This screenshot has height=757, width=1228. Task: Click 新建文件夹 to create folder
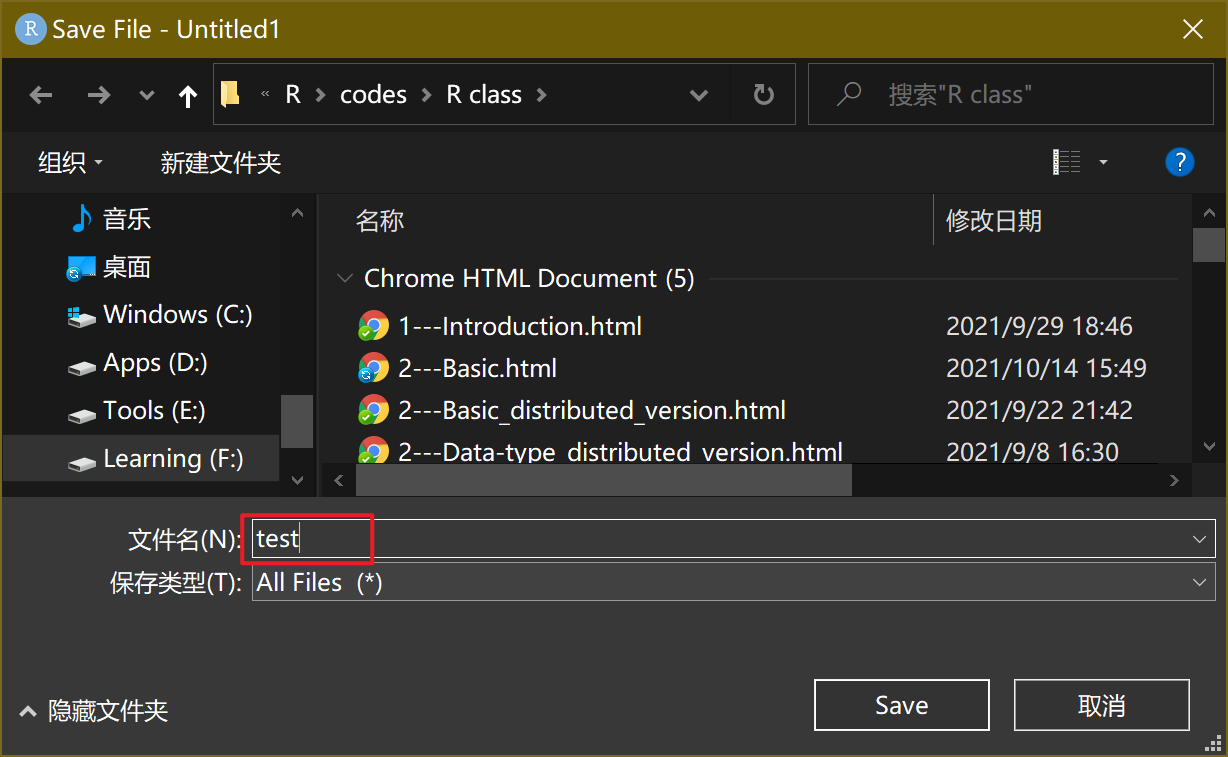coord(221,162)
